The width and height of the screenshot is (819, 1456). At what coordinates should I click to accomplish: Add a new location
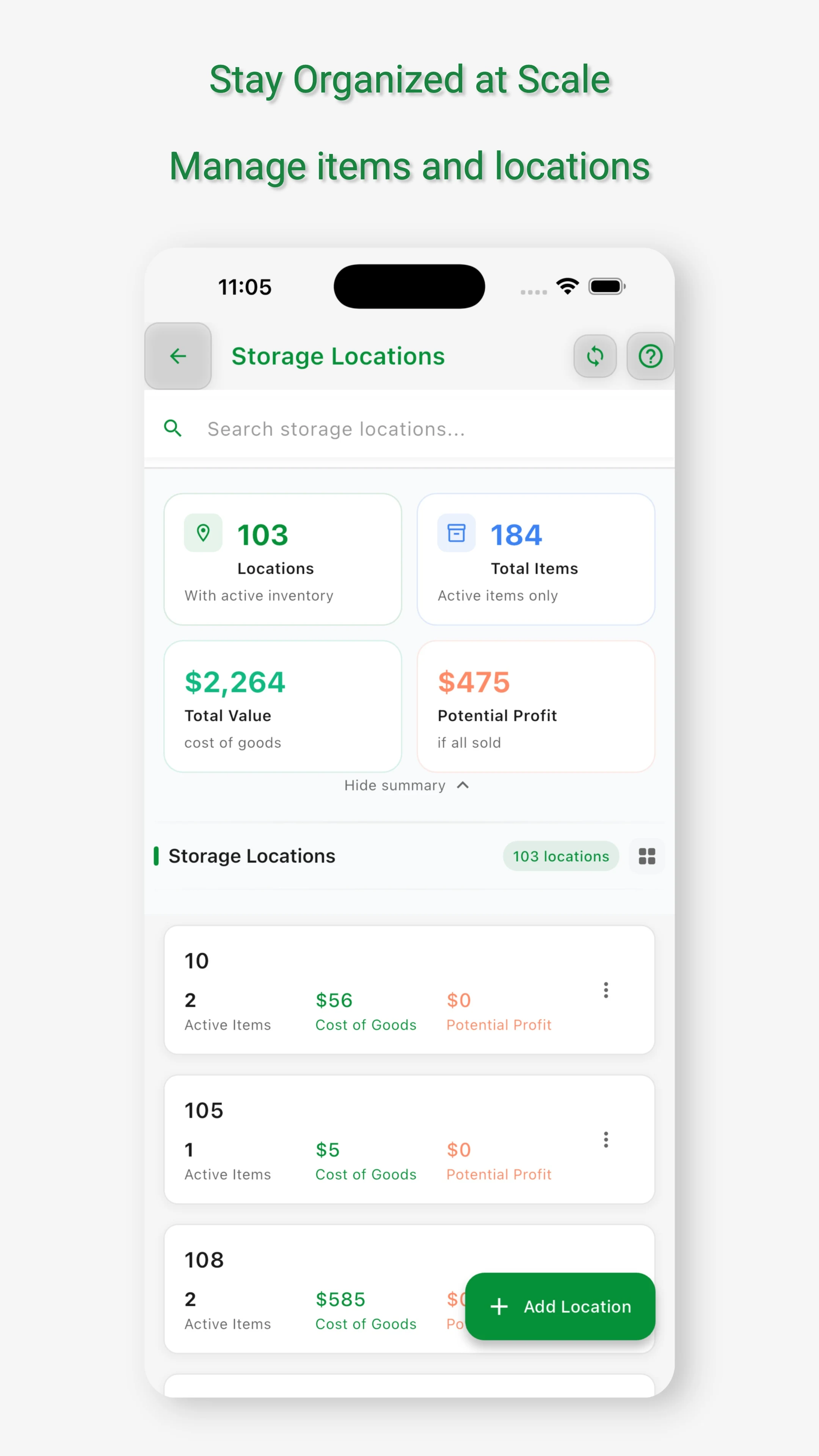click(x=560, y=1306)
